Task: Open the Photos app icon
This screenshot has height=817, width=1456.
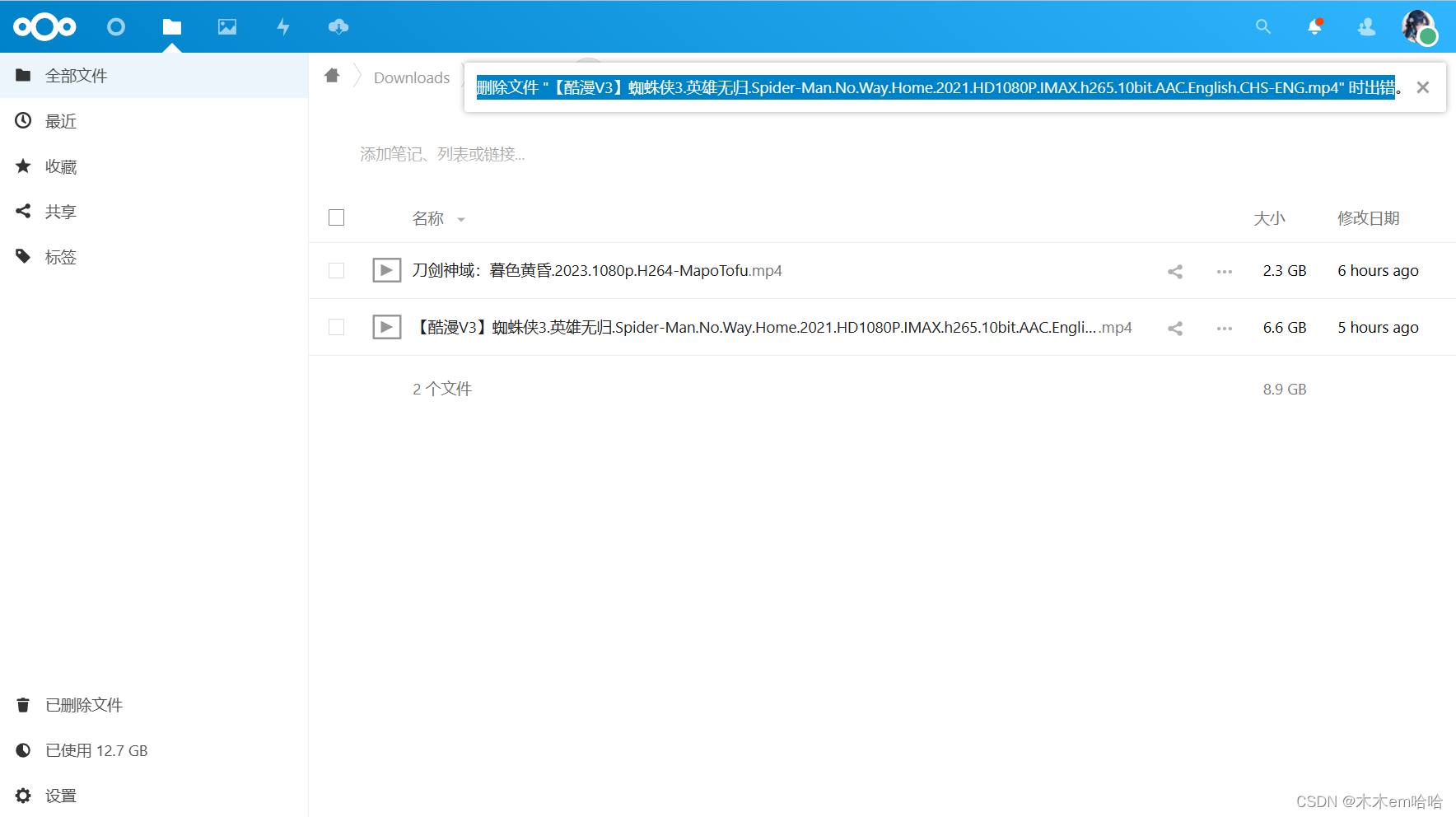Action: click(x=227, y=27)
